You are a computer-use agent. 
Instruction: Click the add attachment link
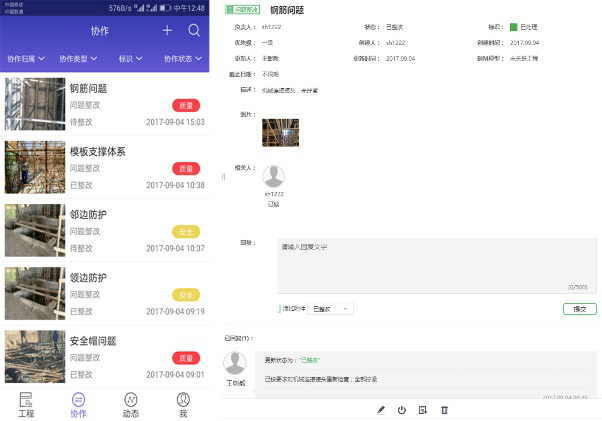point(293,309)
